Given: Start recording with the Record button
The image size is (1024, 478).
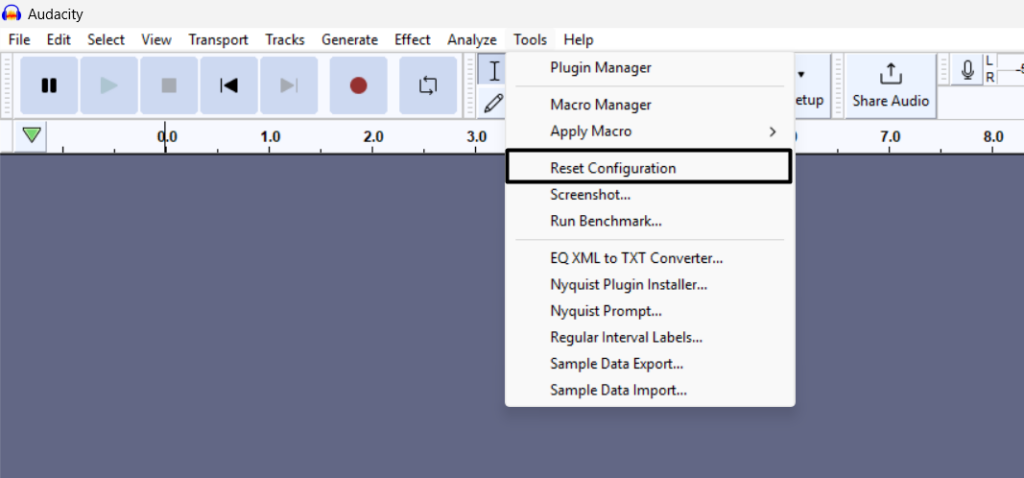Looking at the screenshot, I should [x=358, y=85].
